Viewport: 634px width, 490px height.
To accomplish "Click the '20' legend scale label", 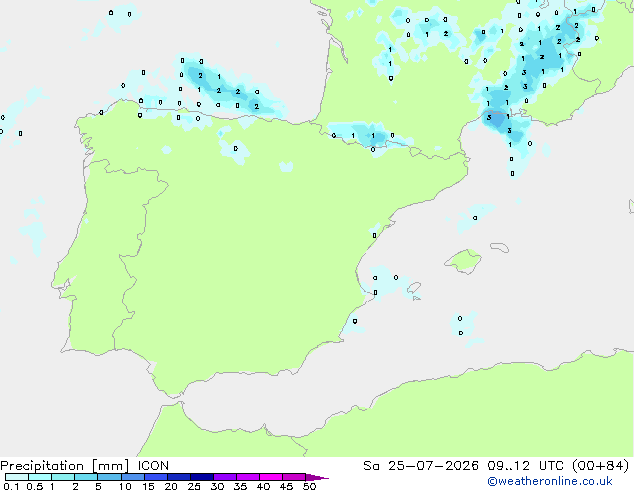I will tap(171, 486).
